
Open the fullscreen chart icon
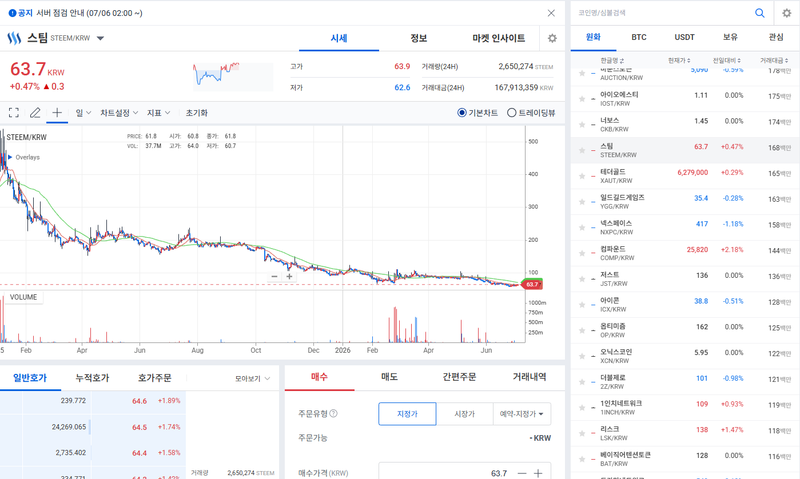pos(14,113)
